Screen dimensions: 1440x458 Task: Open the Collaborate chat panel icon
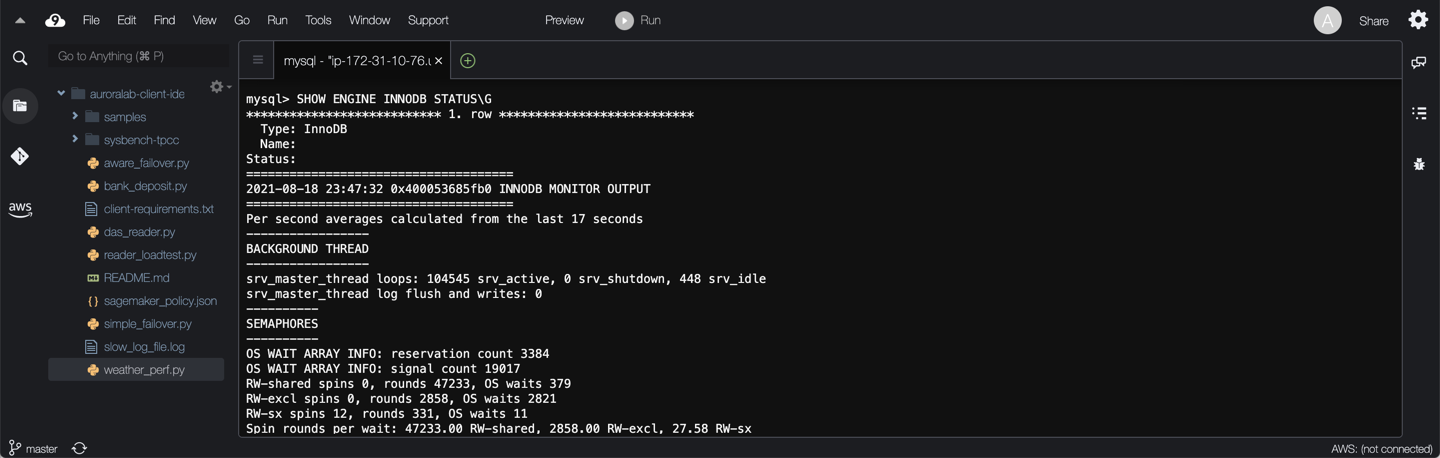tap(1419, 62)
